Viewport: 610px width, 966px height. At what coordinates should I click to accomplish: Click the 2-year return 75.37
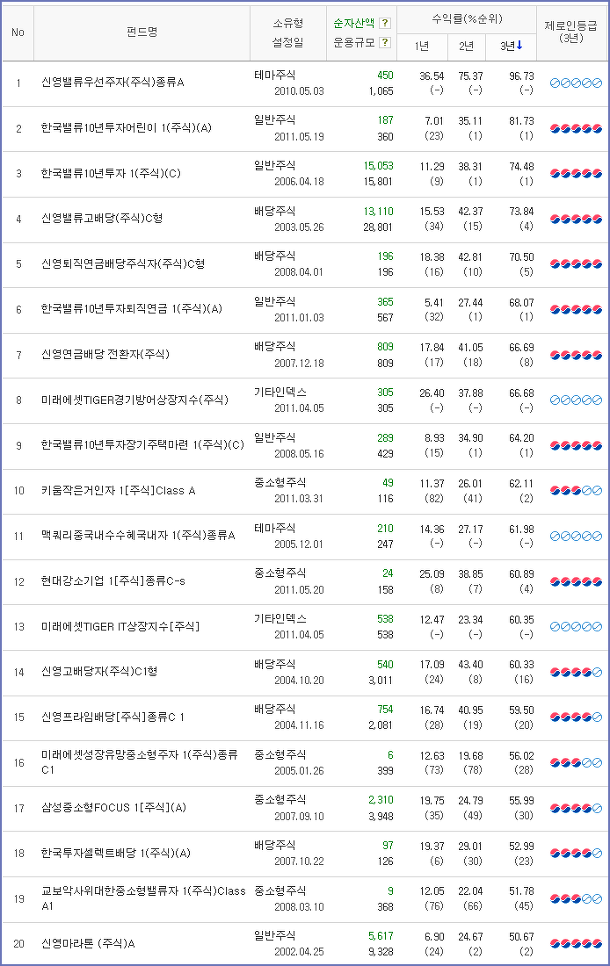click(x=471, y=76)
